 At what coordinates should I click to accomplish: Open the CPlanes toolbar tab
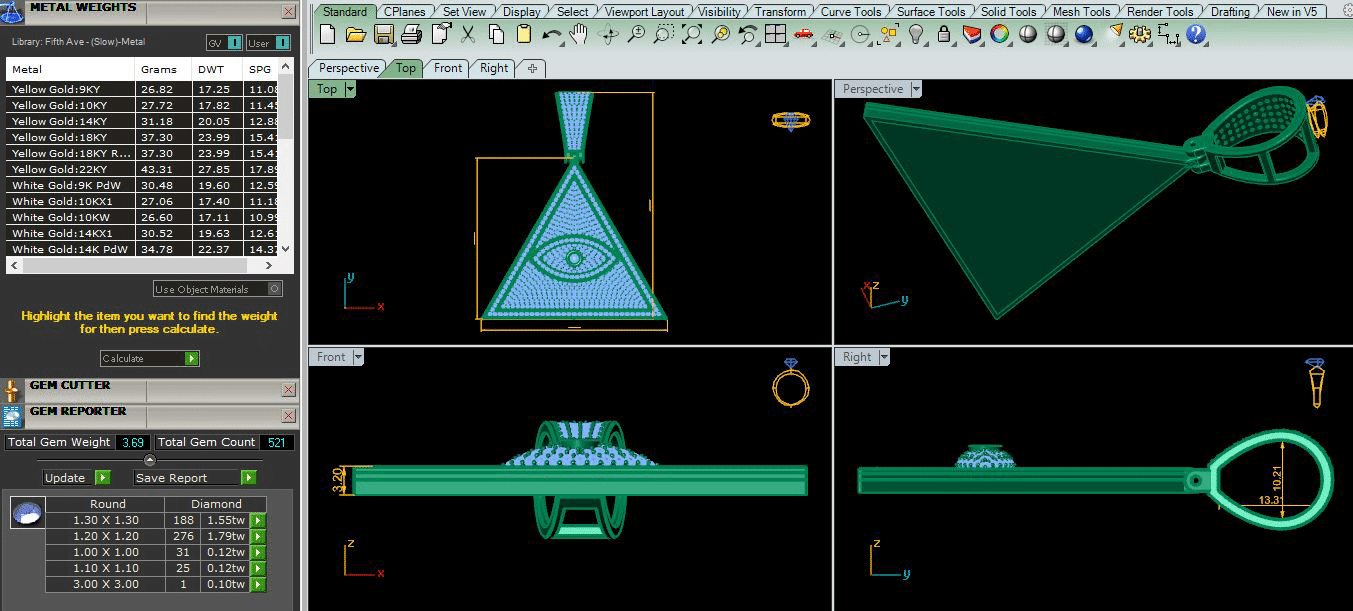pos(405,12)
